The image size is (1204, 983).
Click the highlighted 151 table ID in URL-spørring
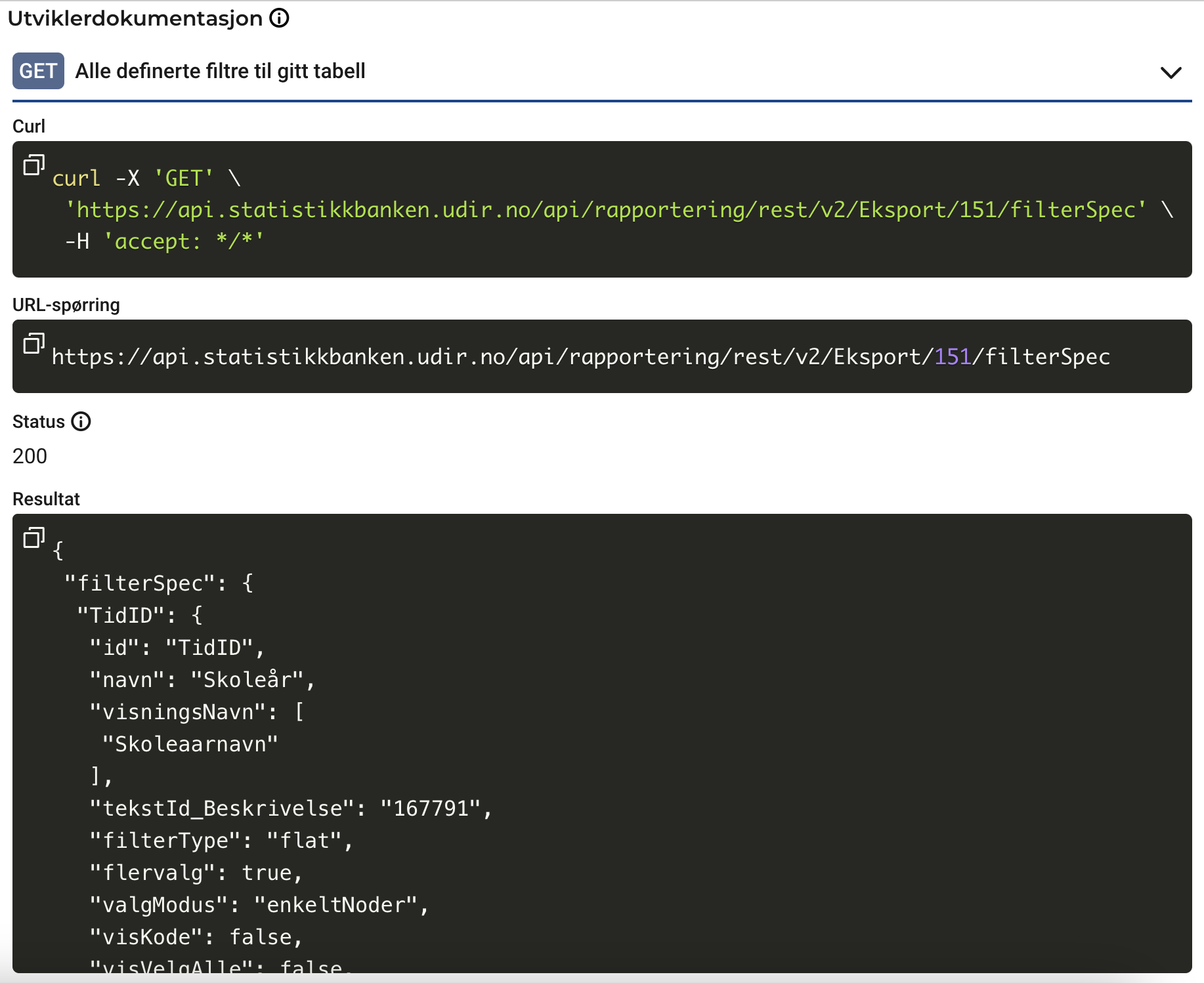952,357
